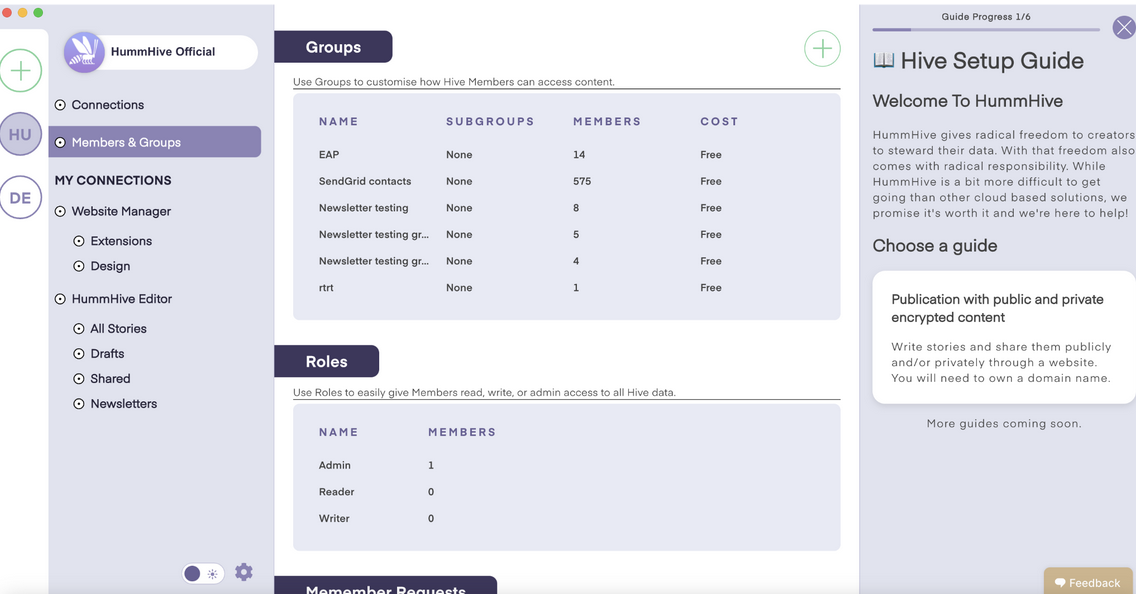Open the settings gear icon
This screenshot has height=594, width=1136.
point(244,572)
